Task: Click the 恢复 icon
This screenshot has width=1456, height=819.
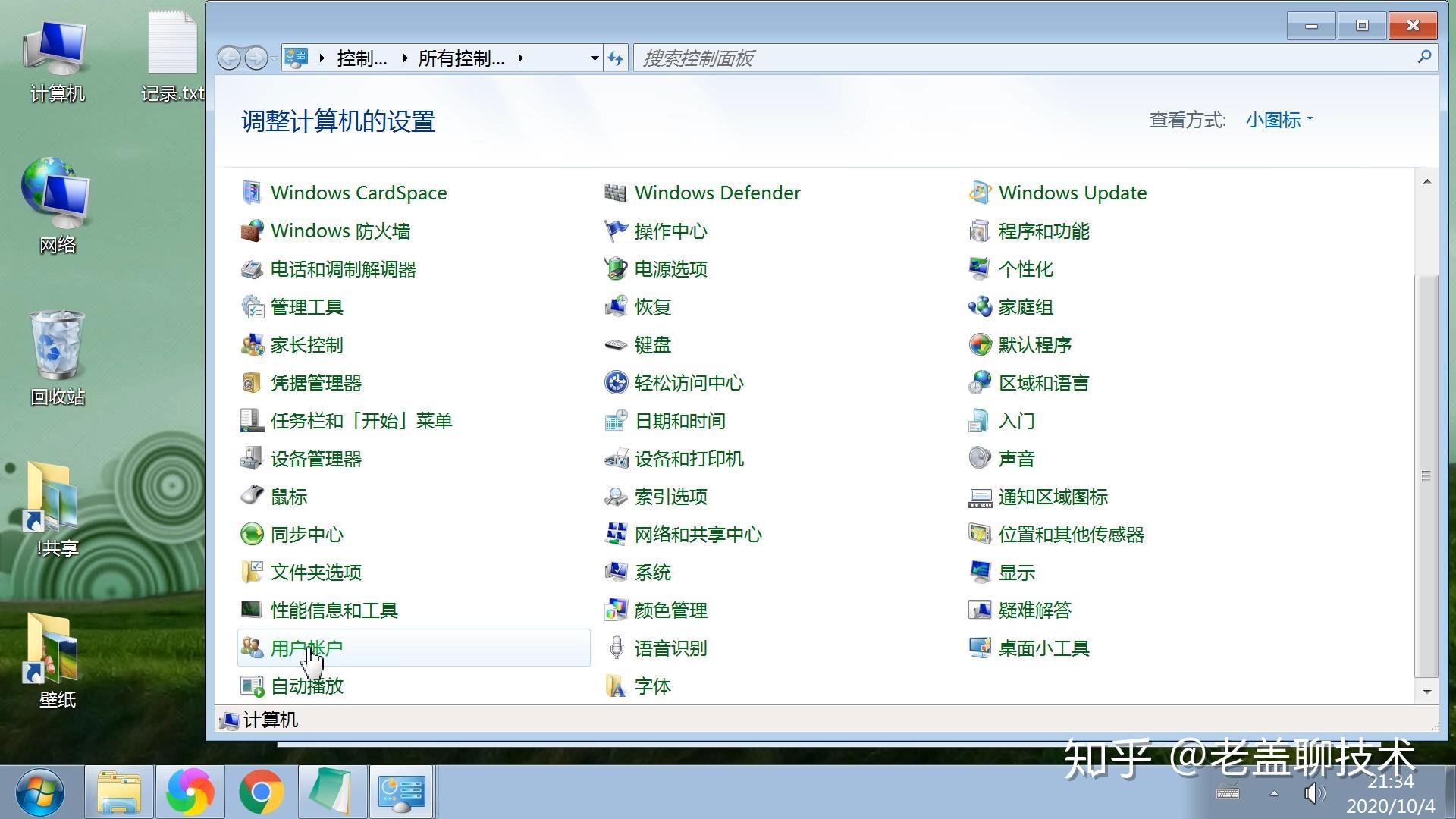Action: [616, 306]
